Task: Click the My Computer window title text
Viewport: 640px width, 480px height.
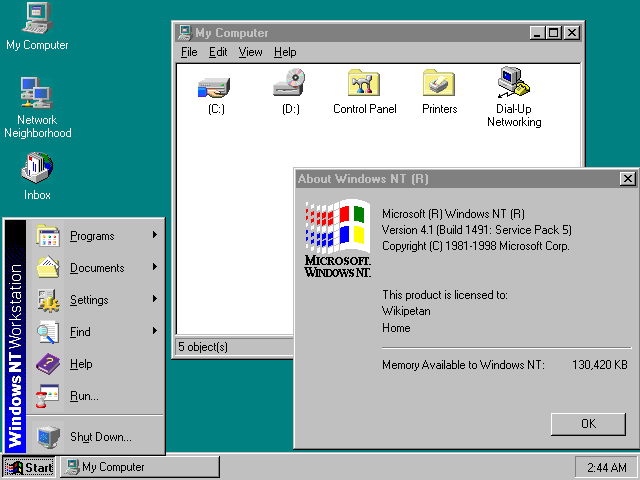Action: [x=231, y=33]
